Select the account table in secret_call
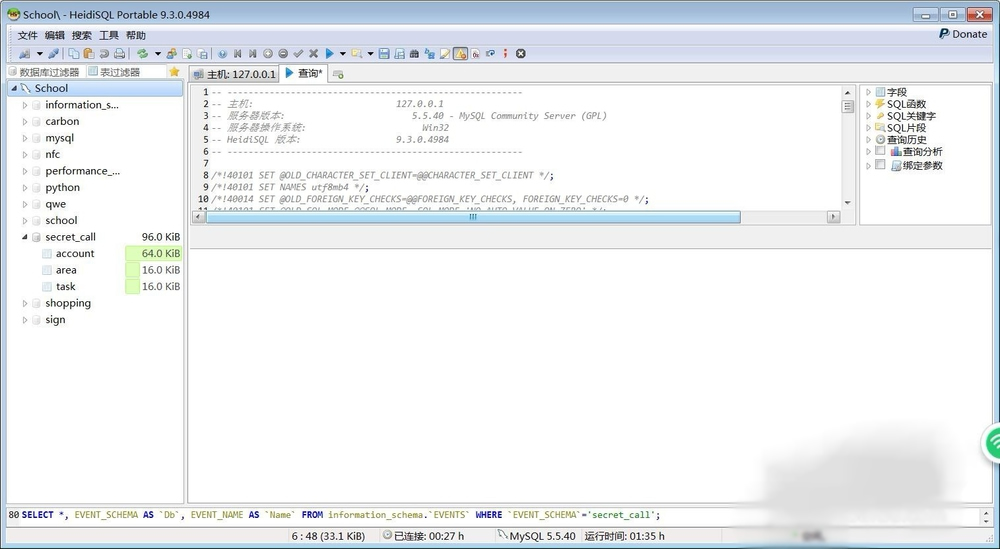This screenshot has height=549, width=1000. [75, 254]
